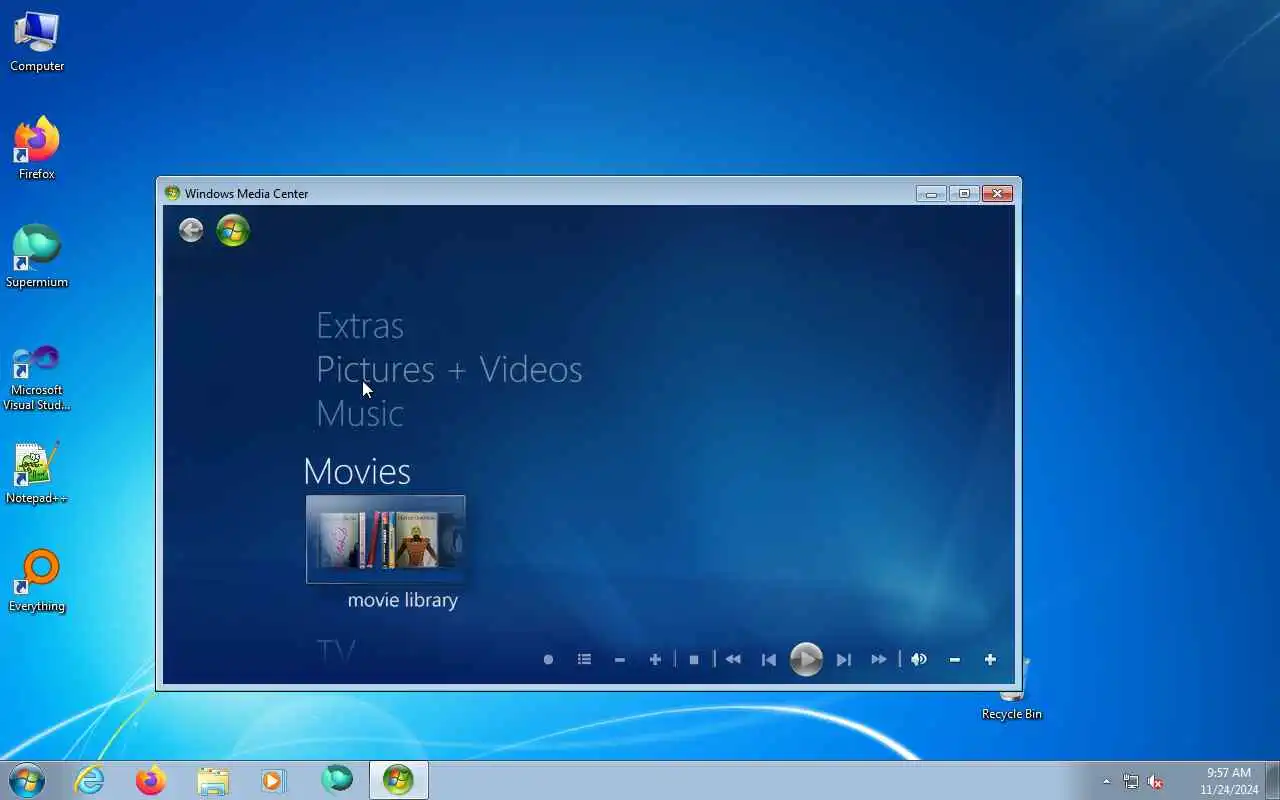Skip to next track in Media Center
Screen dimensions: 1280x800
pos(843,660)
